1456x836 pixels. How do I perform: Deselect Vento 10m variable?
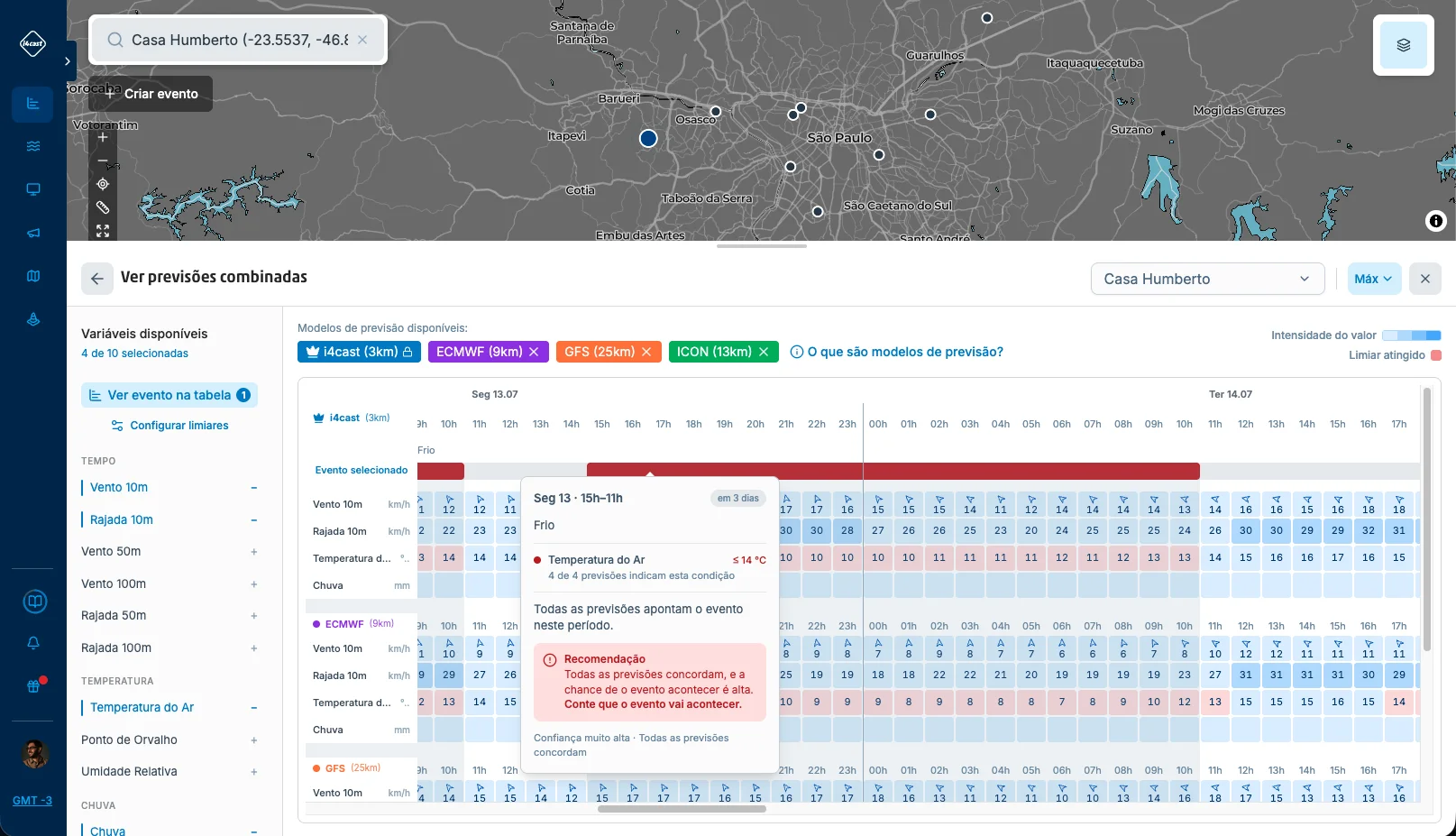(x=254, y=488)
